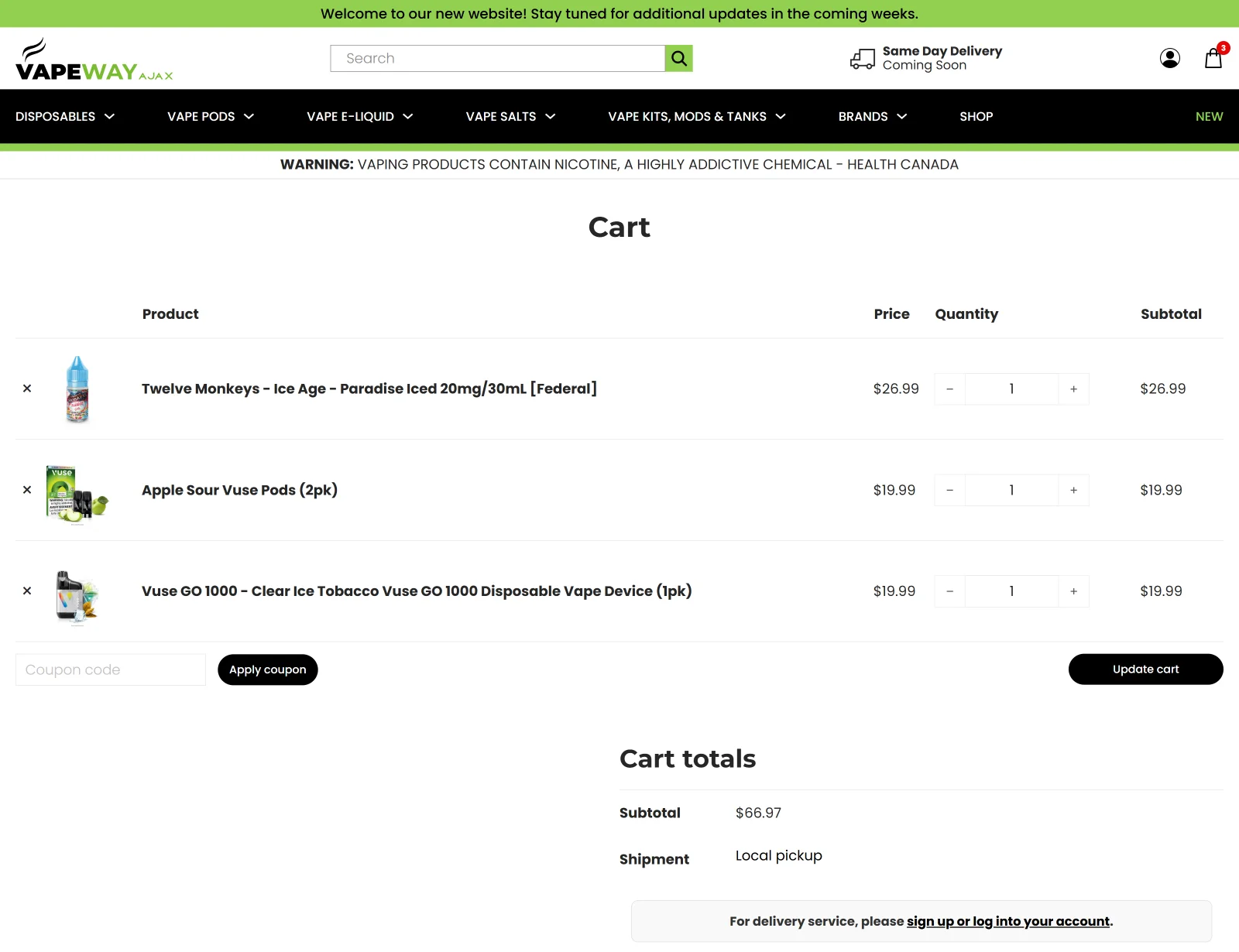
Task: Increase quantity of Twelve Monkeys Paradise Iced
Action: pyautogui.click(x=1073, y=389)
